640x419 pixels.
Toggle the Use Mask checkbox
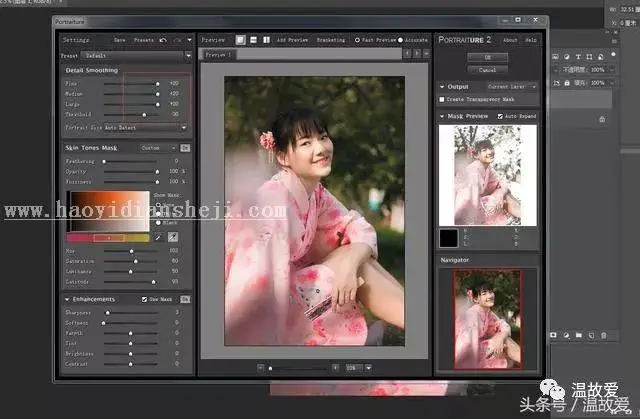coord(144,299)
